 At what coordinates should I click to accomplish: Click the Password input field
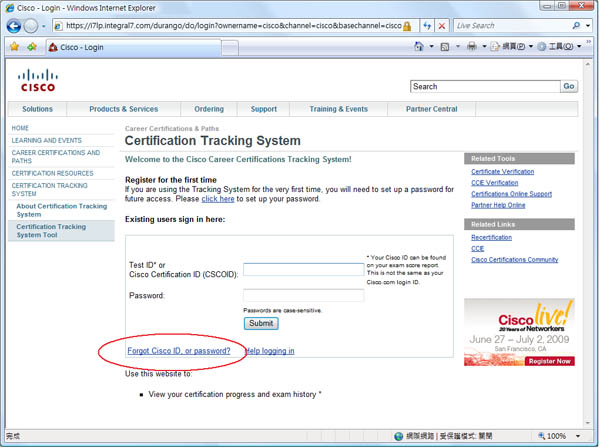(x=303, y=295)
